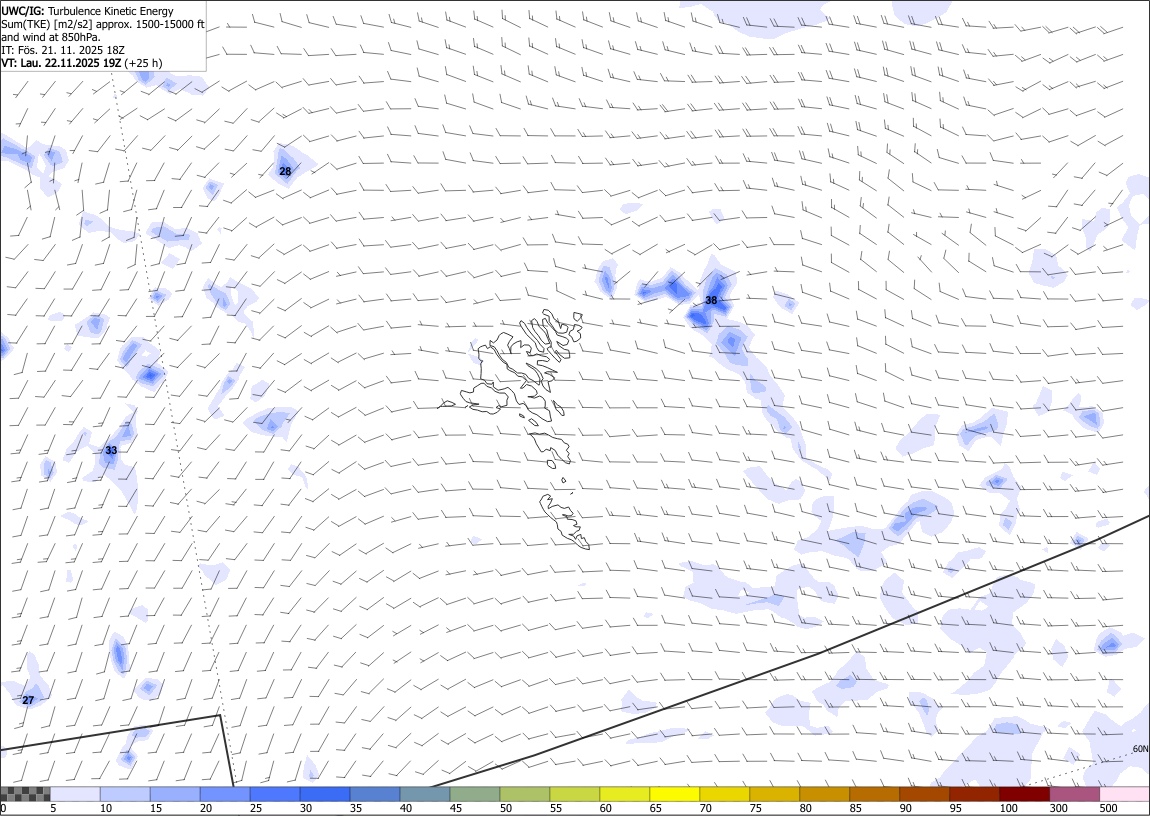Viewport: 1150px width, 816px height.
Task: Click the 60N latitude label
Action: (1140, 749)
